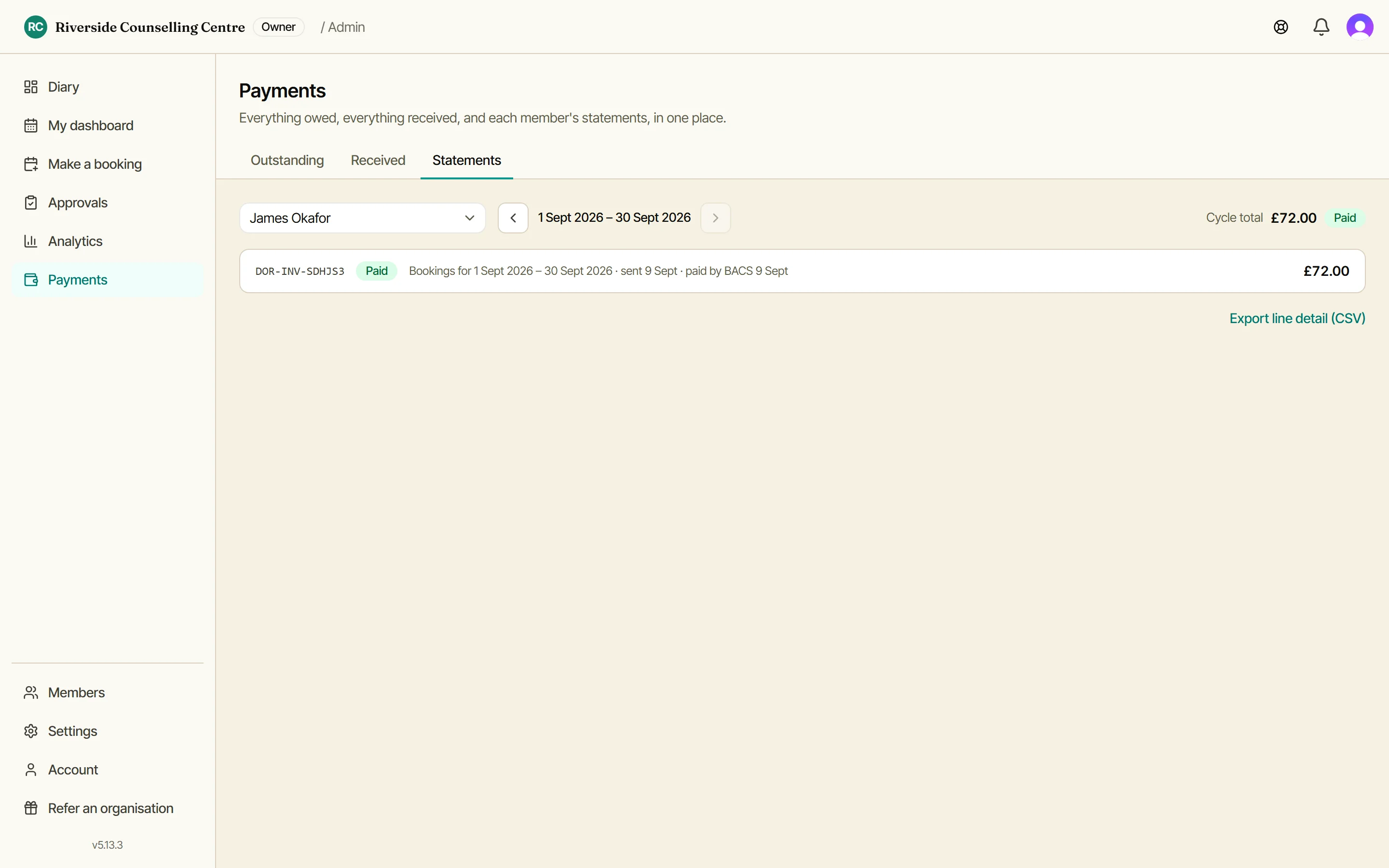The width and height of the screenshot is (1389, 868).
Task: Click the Refer an organisation gift icon
Action: pos(31,808)
